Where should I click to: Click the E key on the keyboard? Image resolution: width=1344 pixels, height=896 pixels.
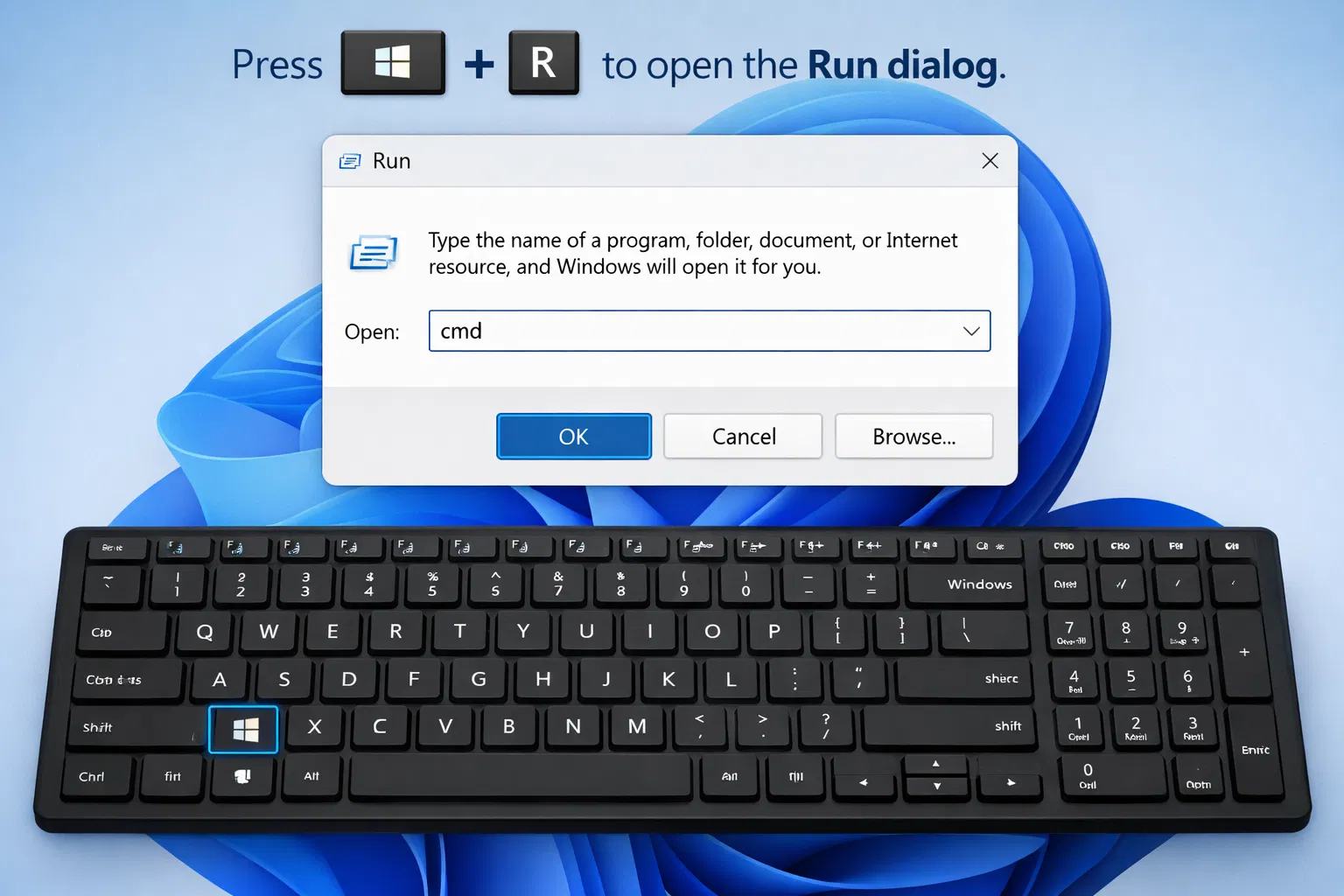[332, 632]
